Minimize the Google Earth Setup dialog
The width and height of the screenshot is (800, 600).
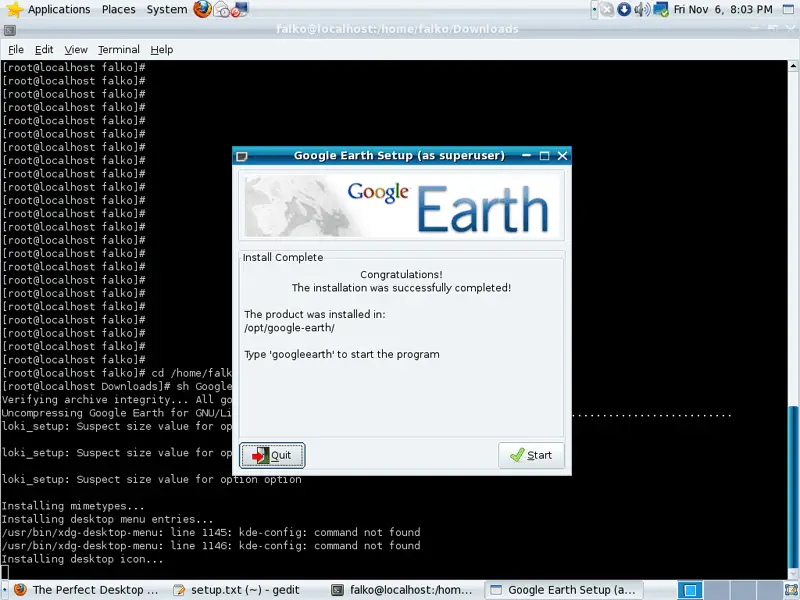pos(527,156)
